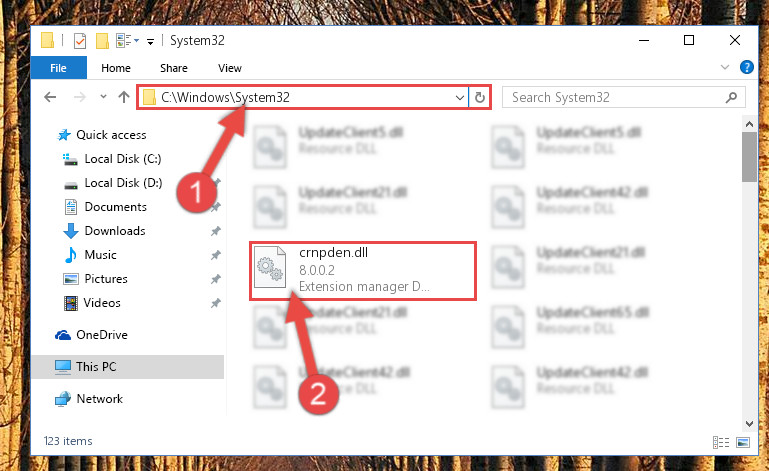The image size is (769, 471).
Task: Click the Properties quick access toolbar icon
Action: click(x=79, y=41)
